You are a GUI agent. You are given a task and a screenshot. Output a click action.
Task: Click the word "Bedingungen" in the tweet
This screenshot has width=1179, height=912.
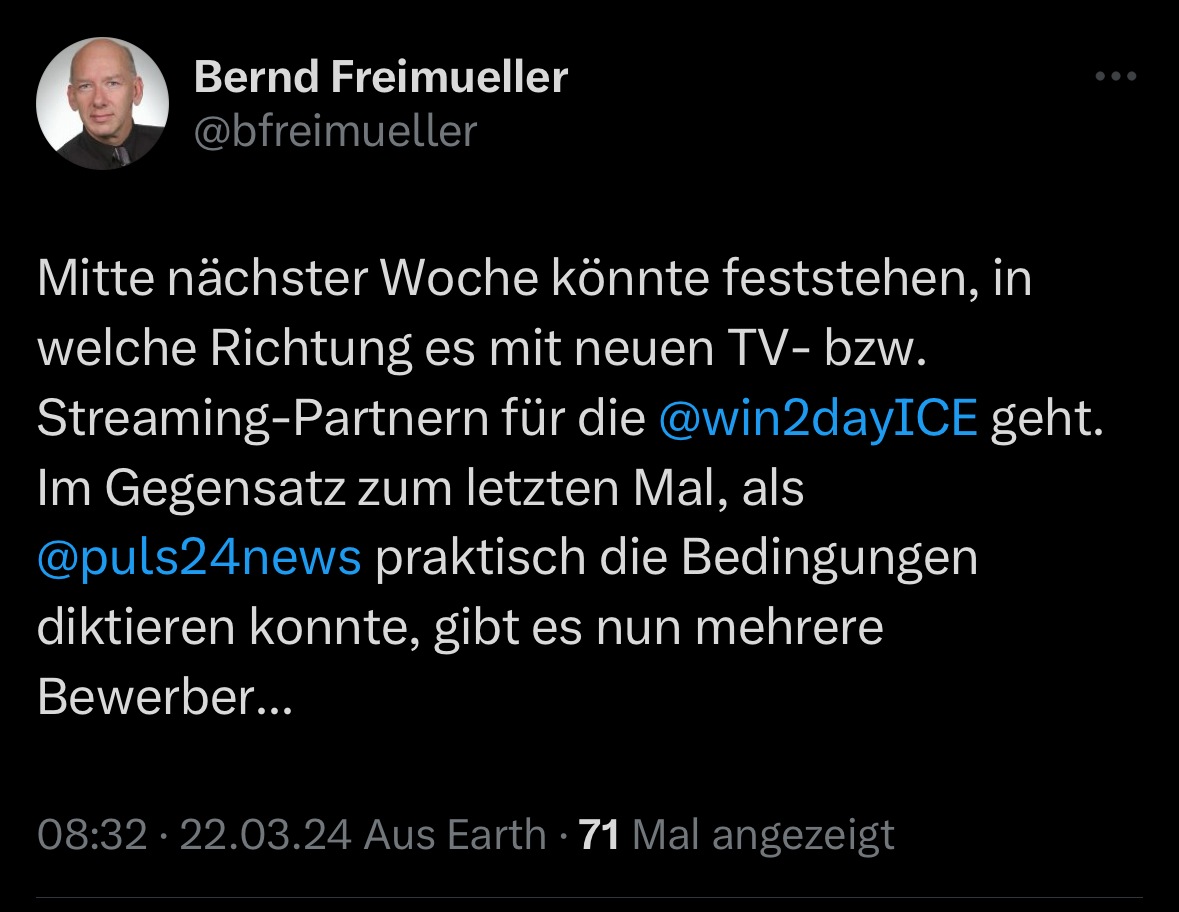829,557
